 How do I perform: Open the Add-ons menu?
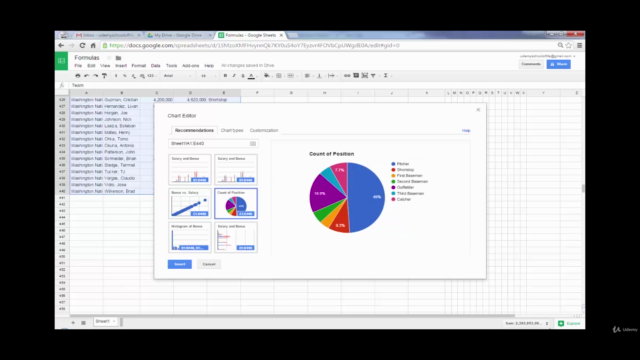[x=191, y=65]
